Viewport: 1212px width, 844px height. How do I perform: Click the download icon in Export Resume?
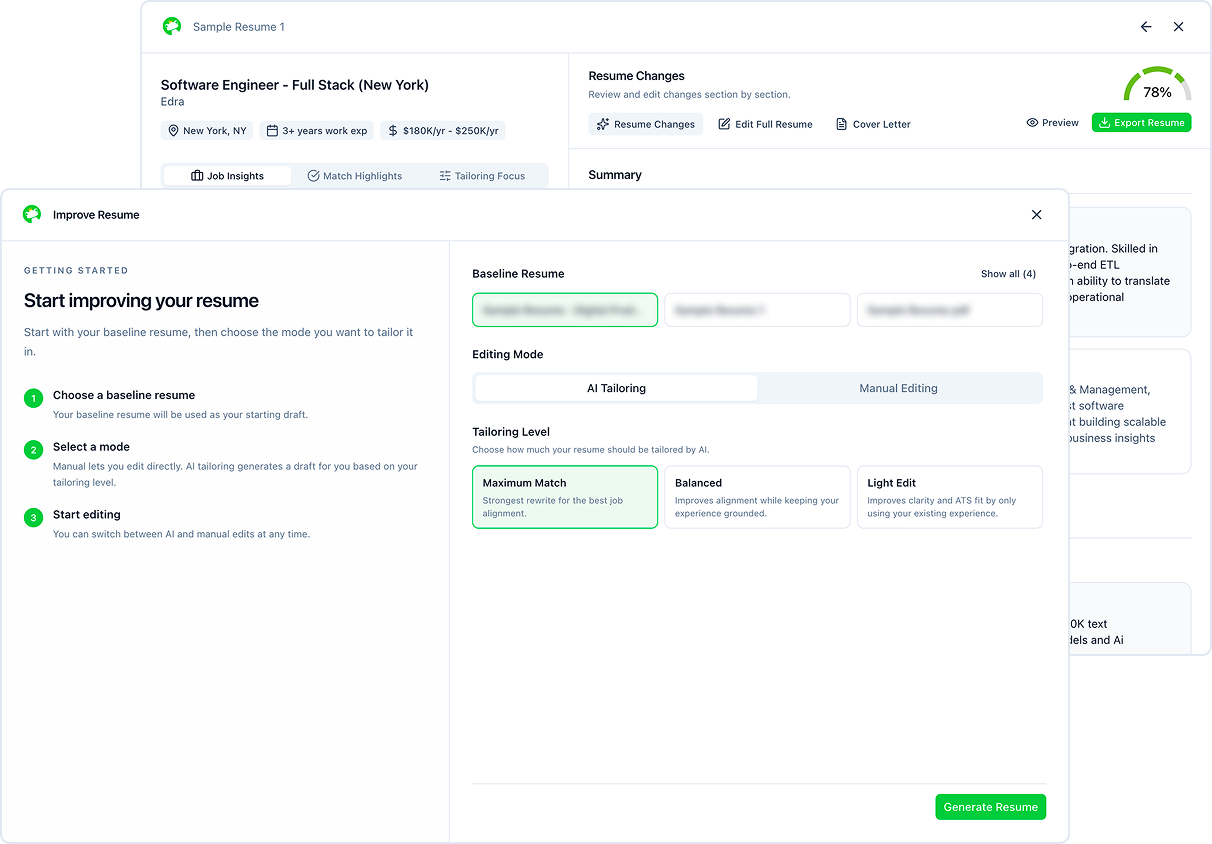coord(1104,123)
